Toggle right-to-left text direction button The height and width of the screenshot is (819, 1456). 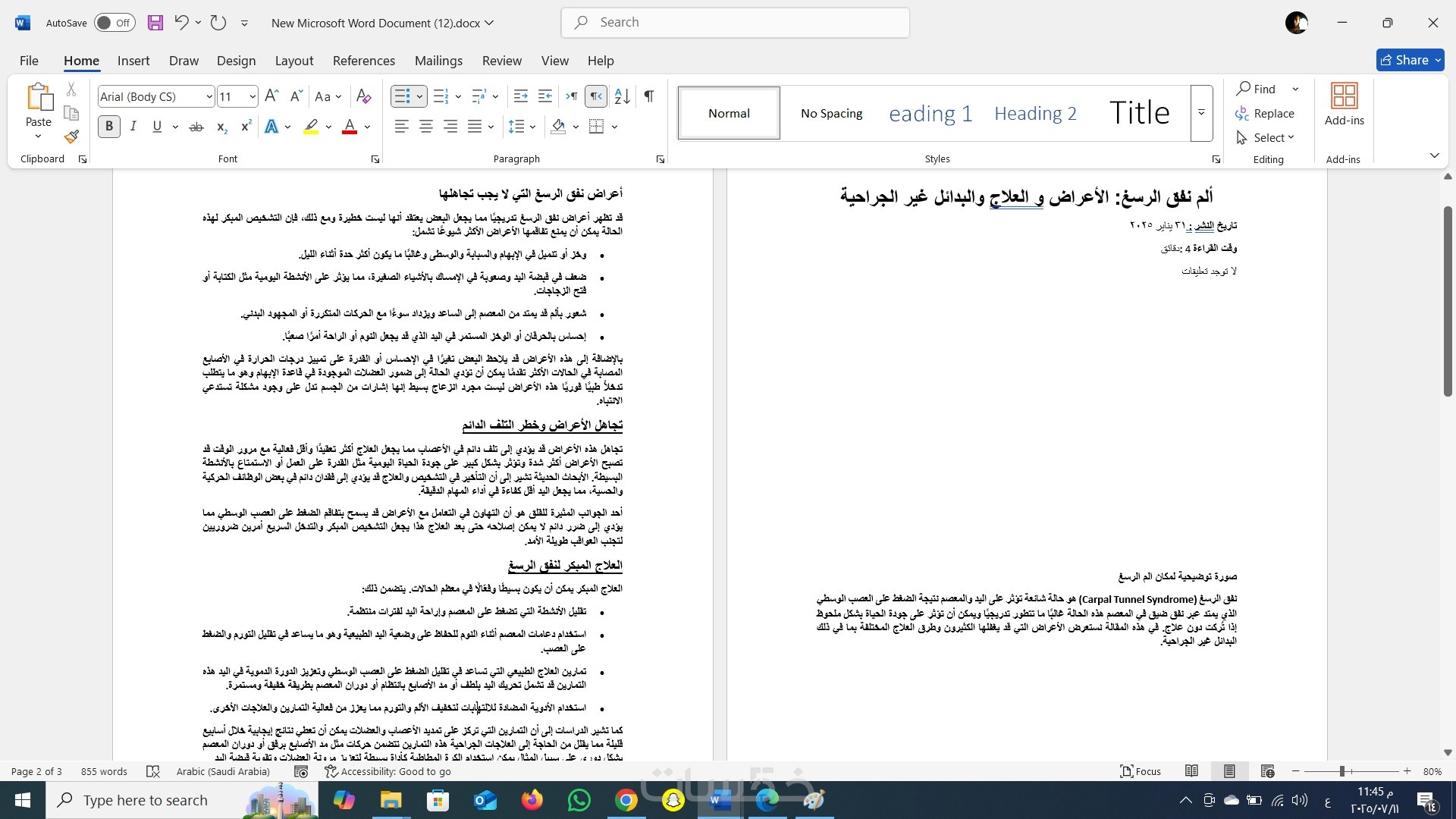pos(596,96)
